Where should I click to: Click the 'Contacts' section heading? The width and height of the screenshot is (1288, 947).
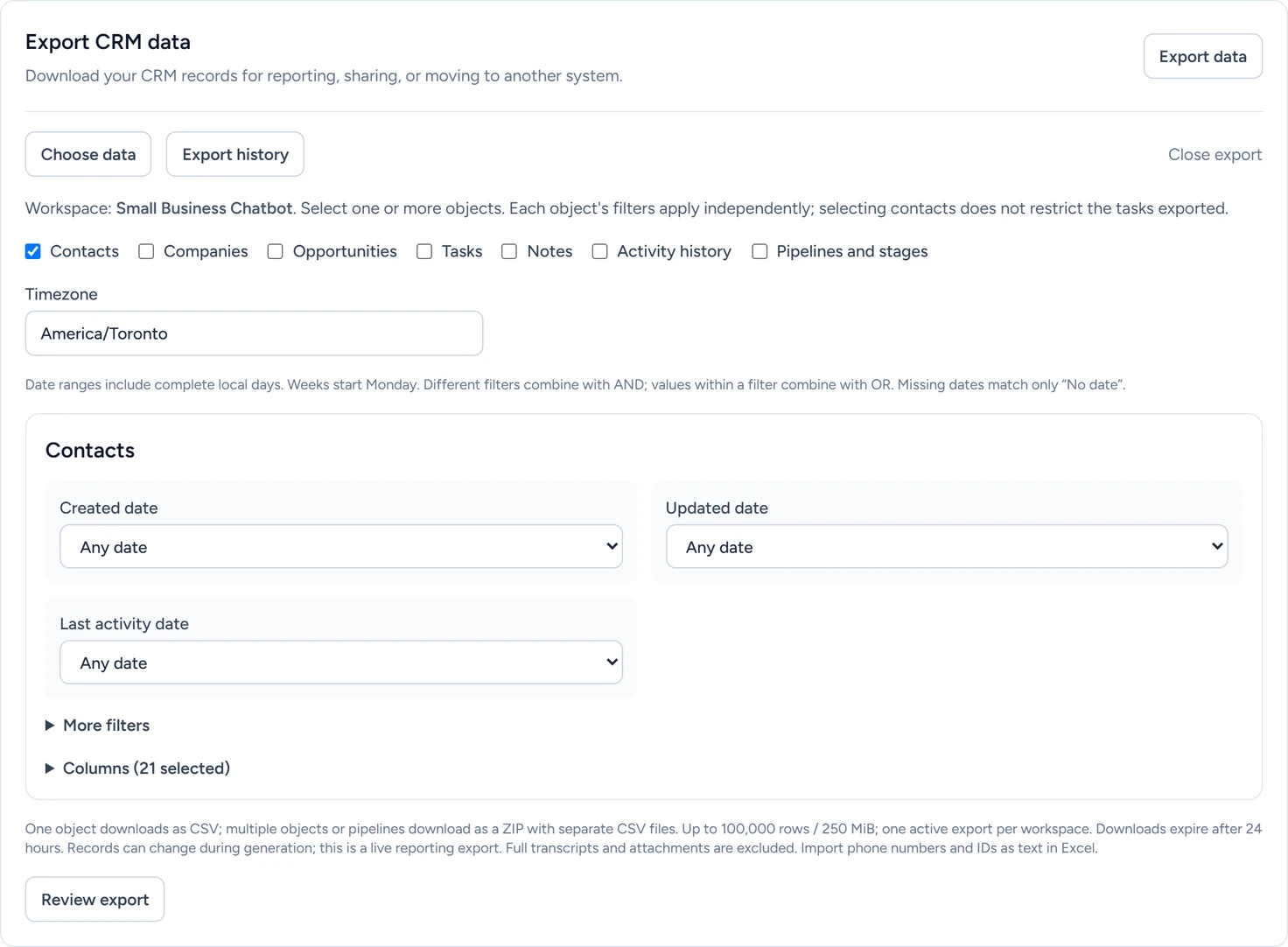coord(90,451)
